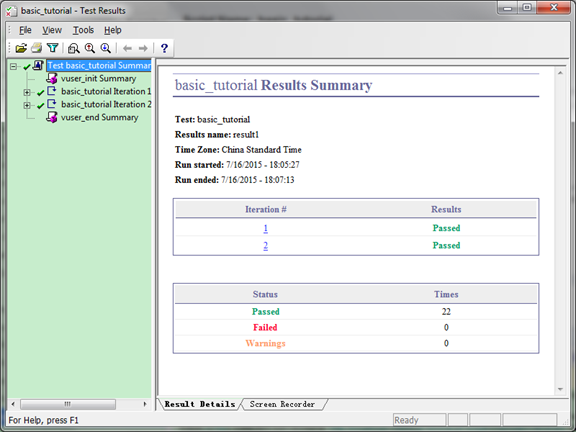The height and width of the screenshot is (432, 576).
Task: Click the vuser_init Summary node icon
Action: pyautogui.click(x=52, y=78)
